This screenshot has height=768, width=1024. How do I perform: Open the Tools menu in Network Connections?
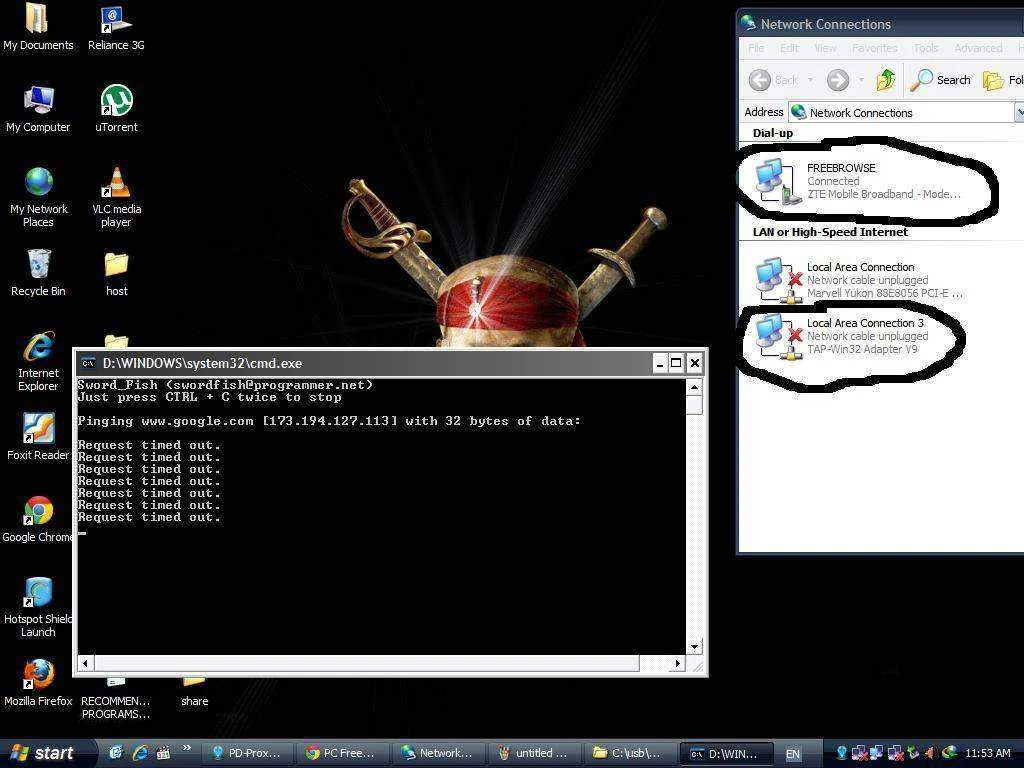(925, 48)
